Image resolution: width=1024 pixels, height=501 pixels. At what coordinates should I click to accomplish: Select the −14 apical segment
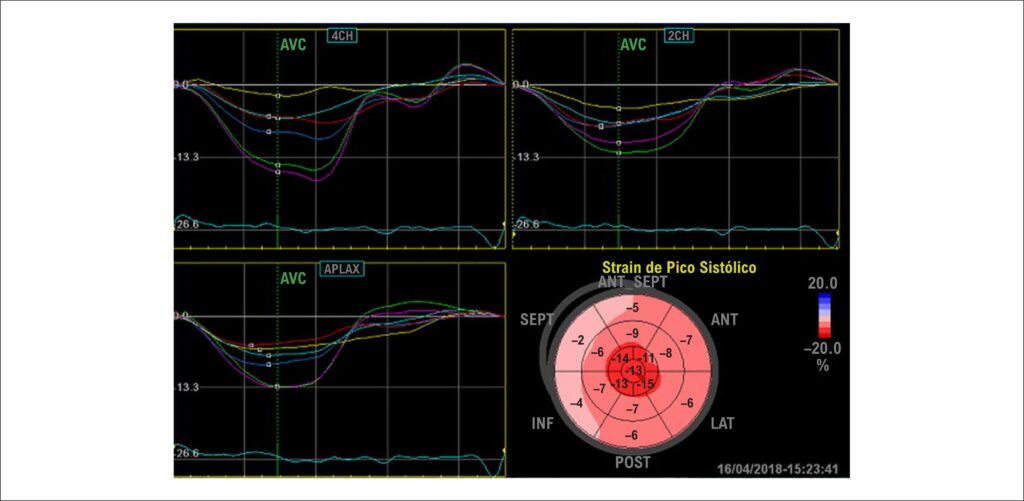[620, 359]
